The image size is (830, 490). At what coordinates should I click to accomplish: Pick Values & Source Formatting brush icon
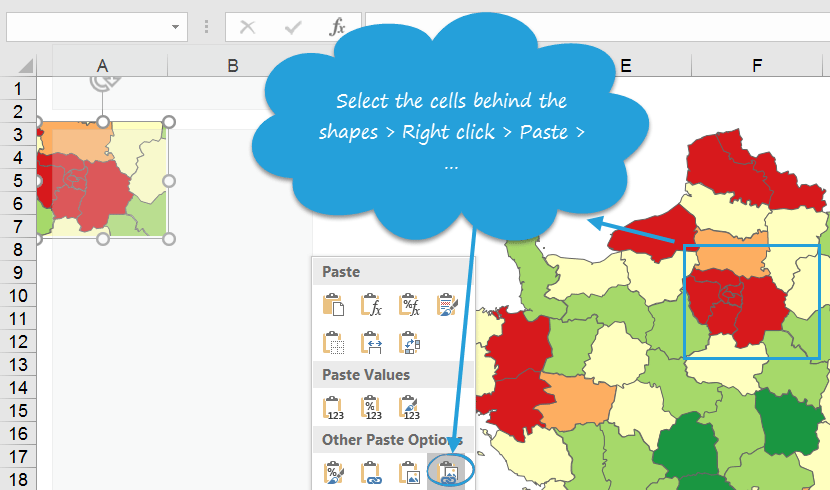pyautogui.click(x=410, y=407)
